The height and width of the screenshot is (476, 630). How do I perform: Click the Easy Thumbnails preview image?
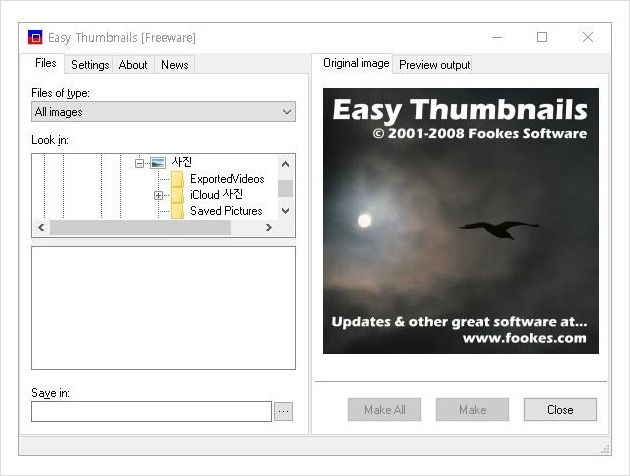point(461,221)
